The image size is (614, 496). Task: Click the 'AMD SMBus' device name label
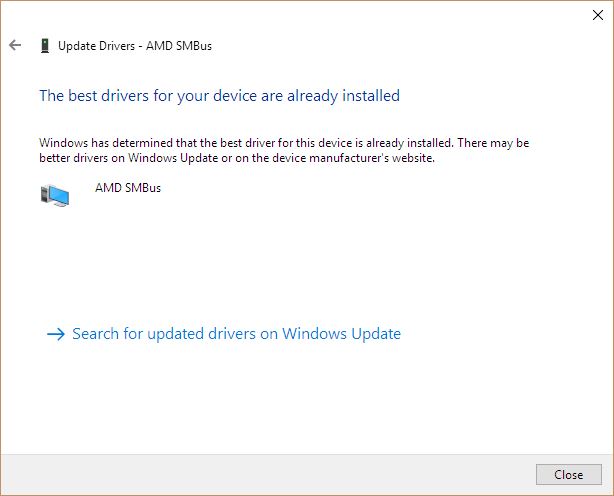coord(128,188)
